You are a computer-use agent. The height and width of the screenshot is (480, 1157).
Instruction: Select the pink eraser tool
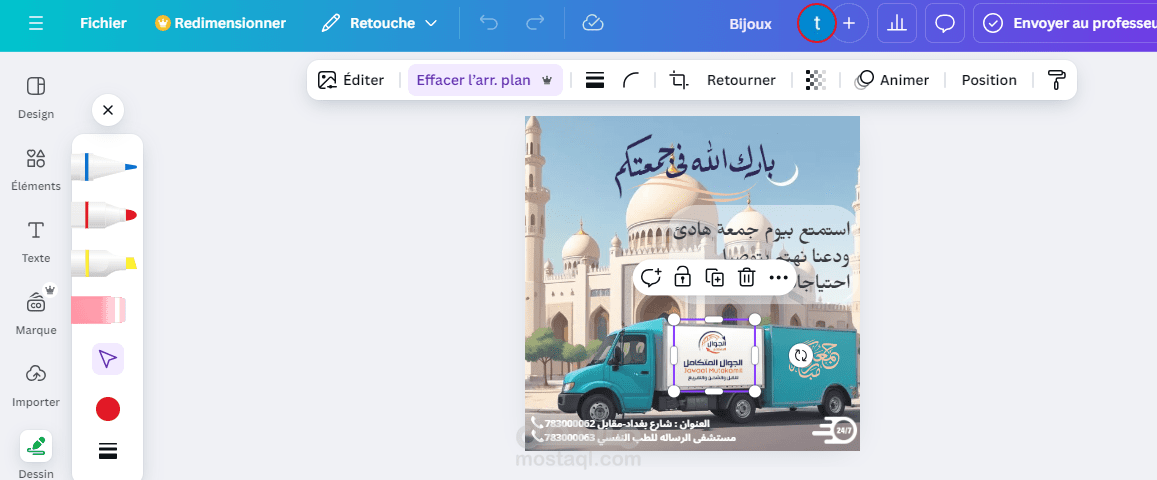click(x=99, y=310)
